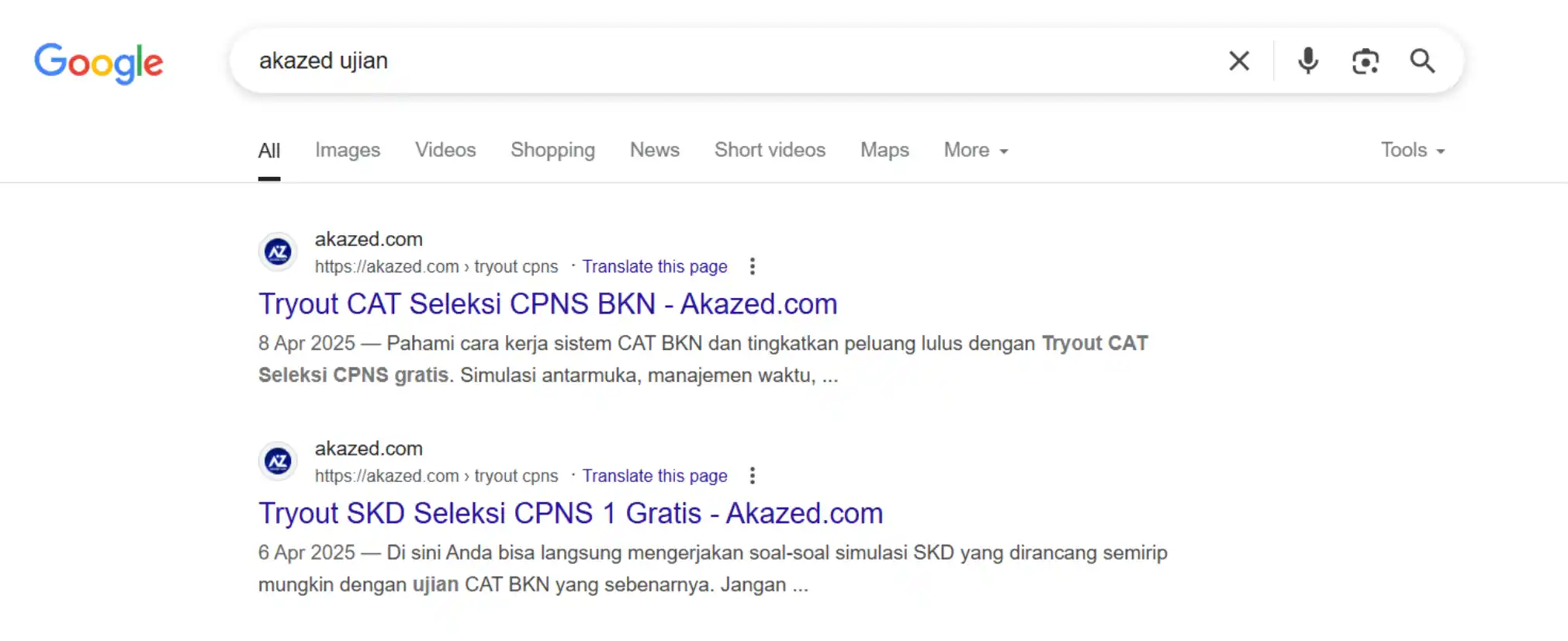Submit search with the magnifying glass icon
The width and height of the screenshot is (1568, 641).
click(x=1422, y=61)
